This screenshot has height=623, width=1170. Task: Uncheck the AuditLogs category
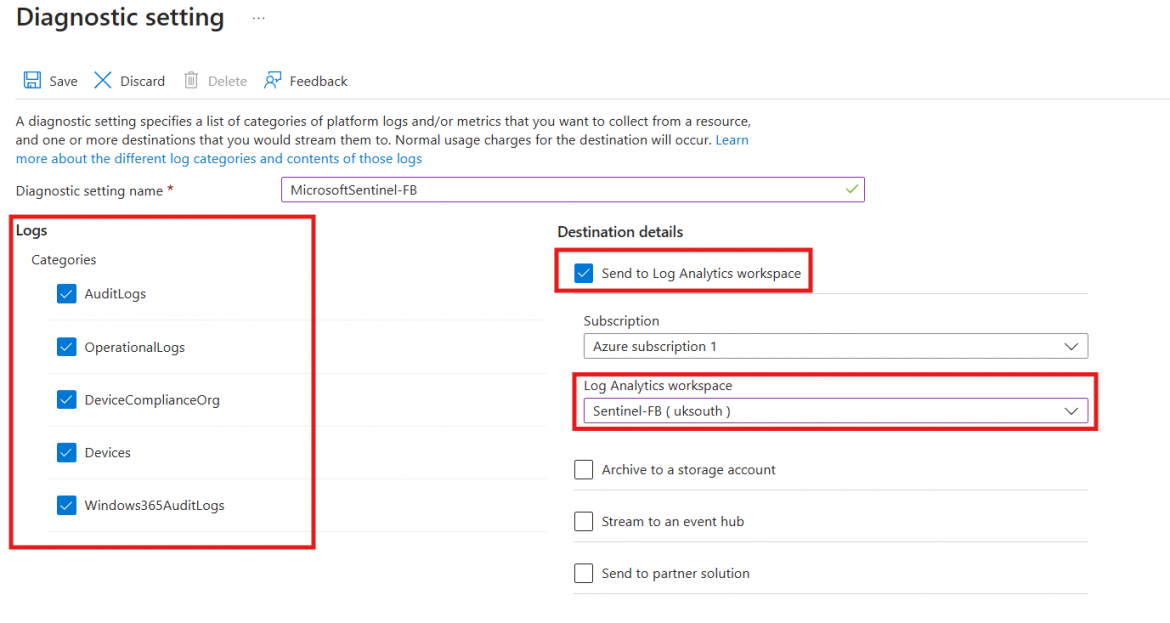point(66,294)
